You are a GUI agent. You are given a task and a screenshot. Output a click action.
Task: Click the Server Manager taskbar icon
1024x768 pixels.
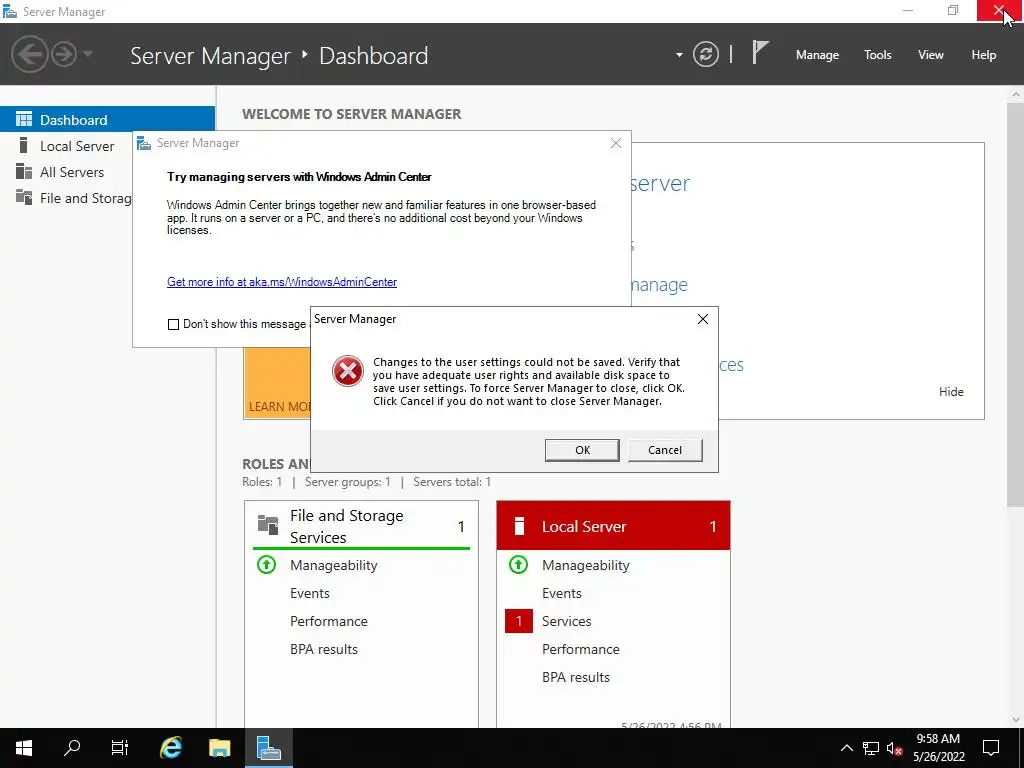tap(268, 748)
